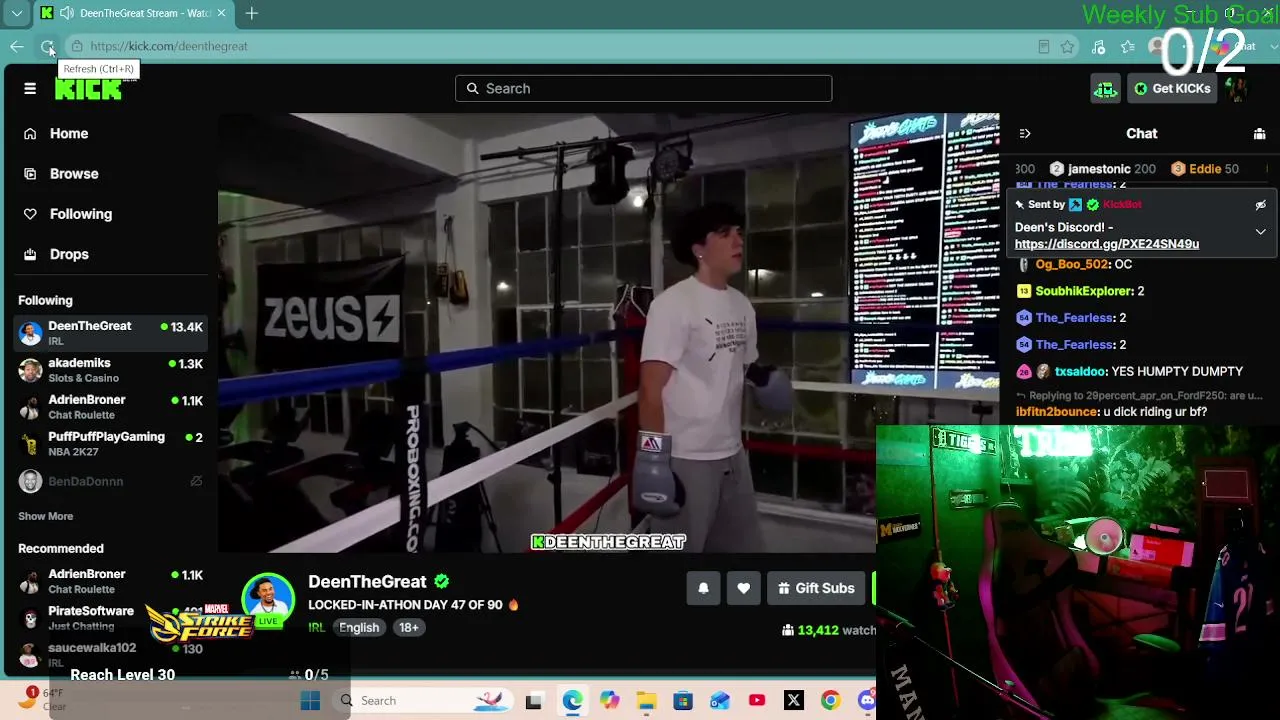Screen dimensions: 1280x720
Task: Click the DeenTheGreat channel name heading
Action: pos(367,582)
